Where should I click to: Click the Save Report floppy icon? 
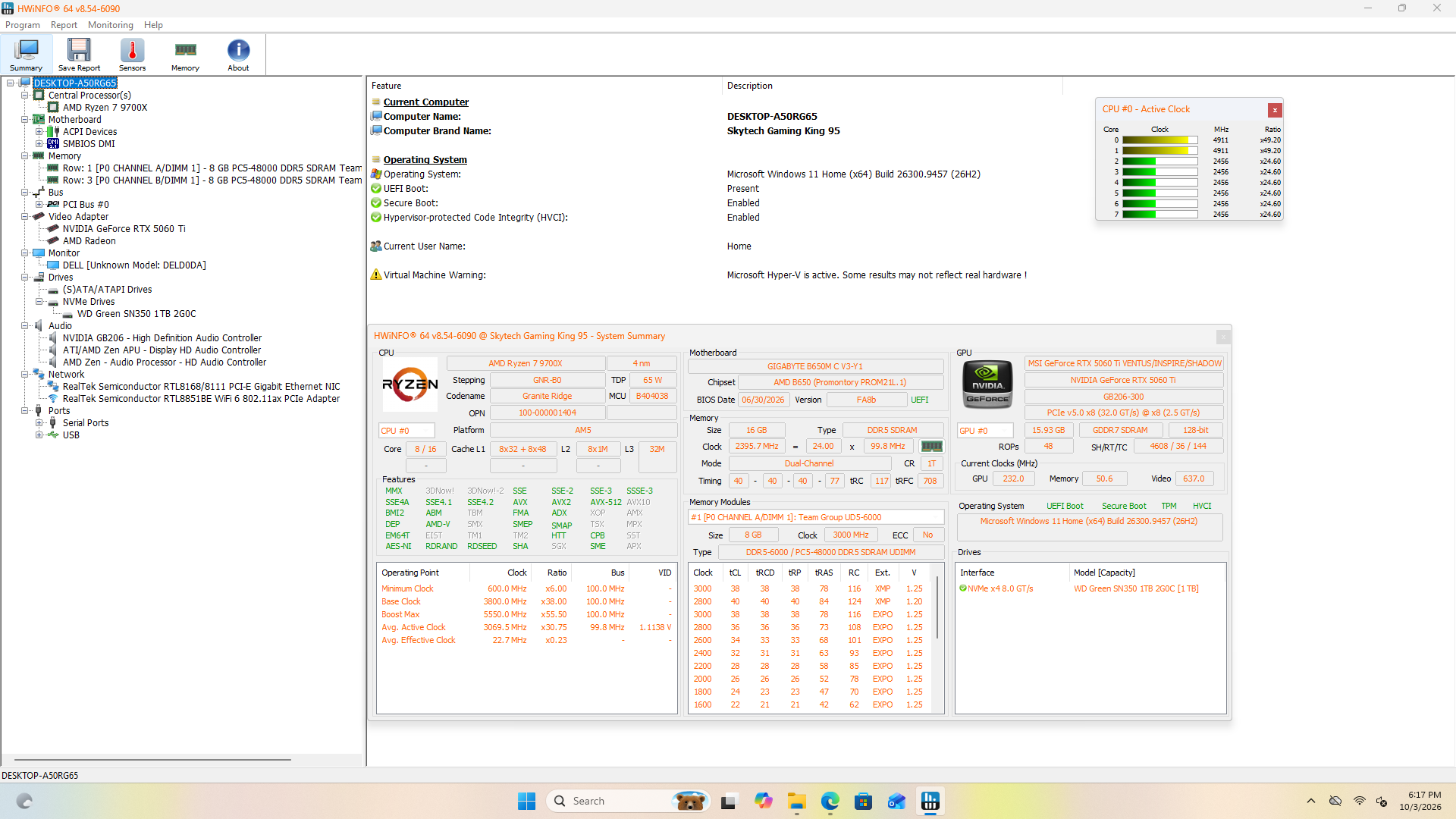click(x=79, y=55)
